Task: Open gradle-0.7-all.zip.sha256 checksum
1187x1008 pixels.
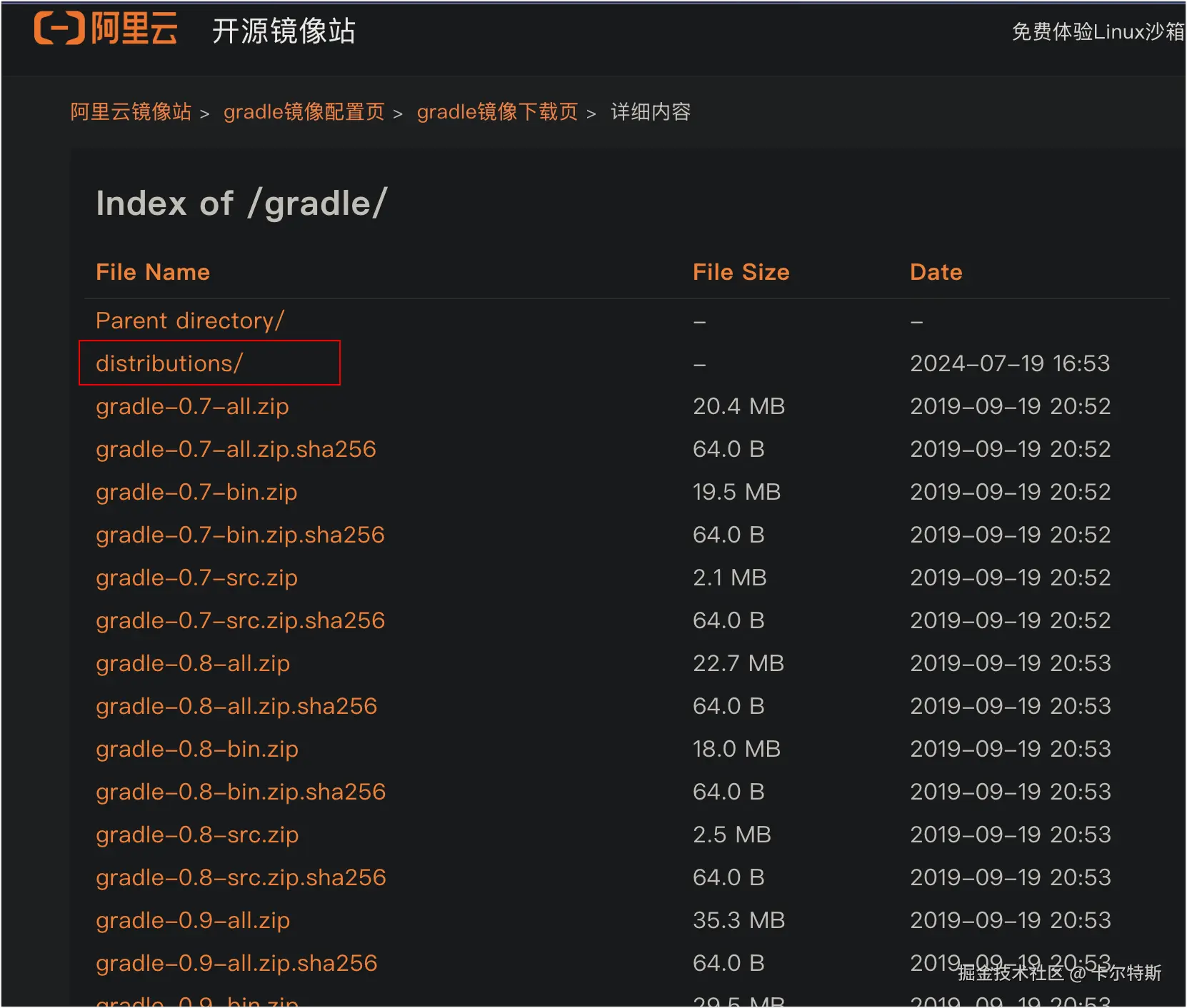Action: click(236, 449)
